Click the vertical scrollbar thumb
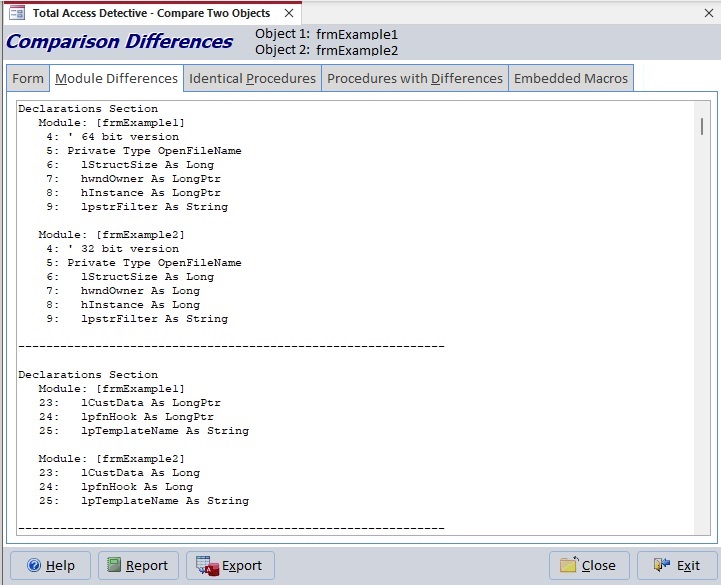 [702, 126]
